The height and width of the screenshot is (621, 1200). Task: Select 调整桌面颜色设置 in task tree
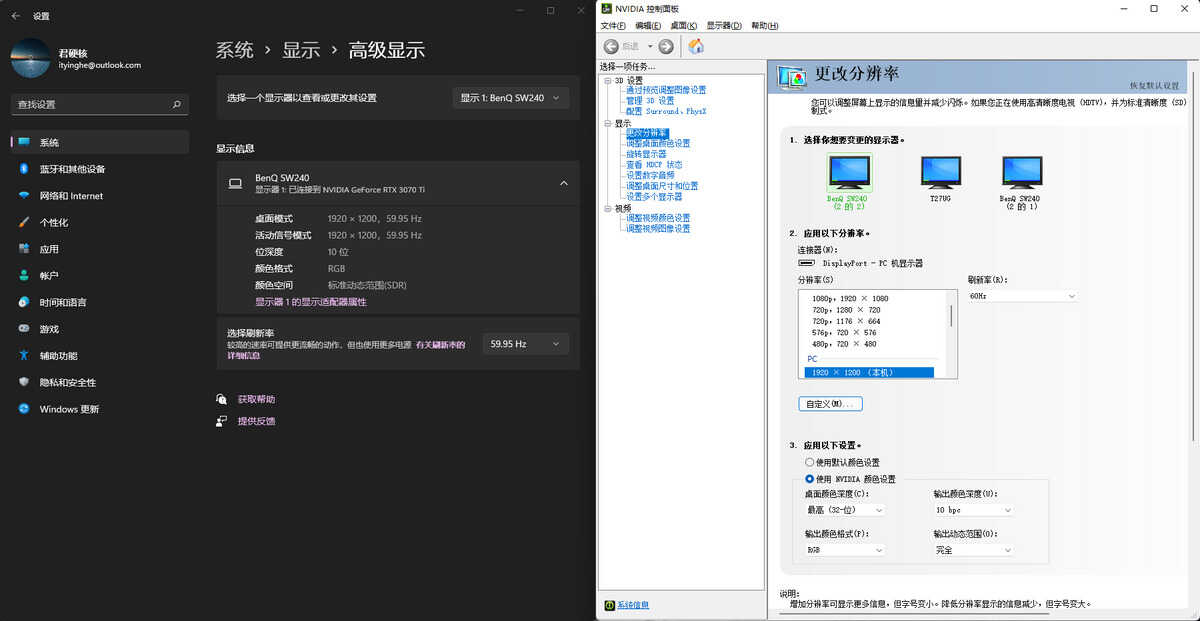(658, 143)
